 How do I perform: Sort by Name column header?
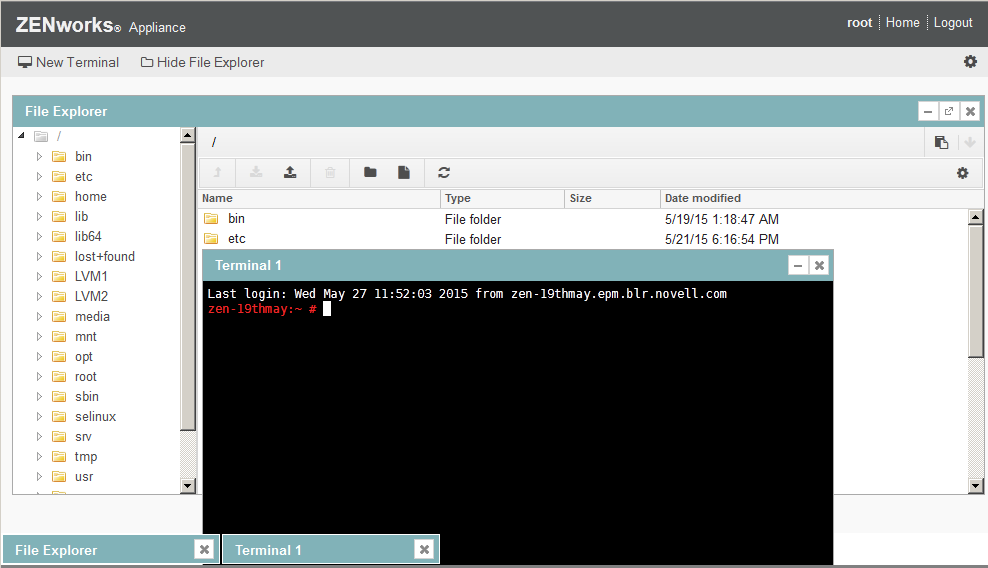point(319,198)
